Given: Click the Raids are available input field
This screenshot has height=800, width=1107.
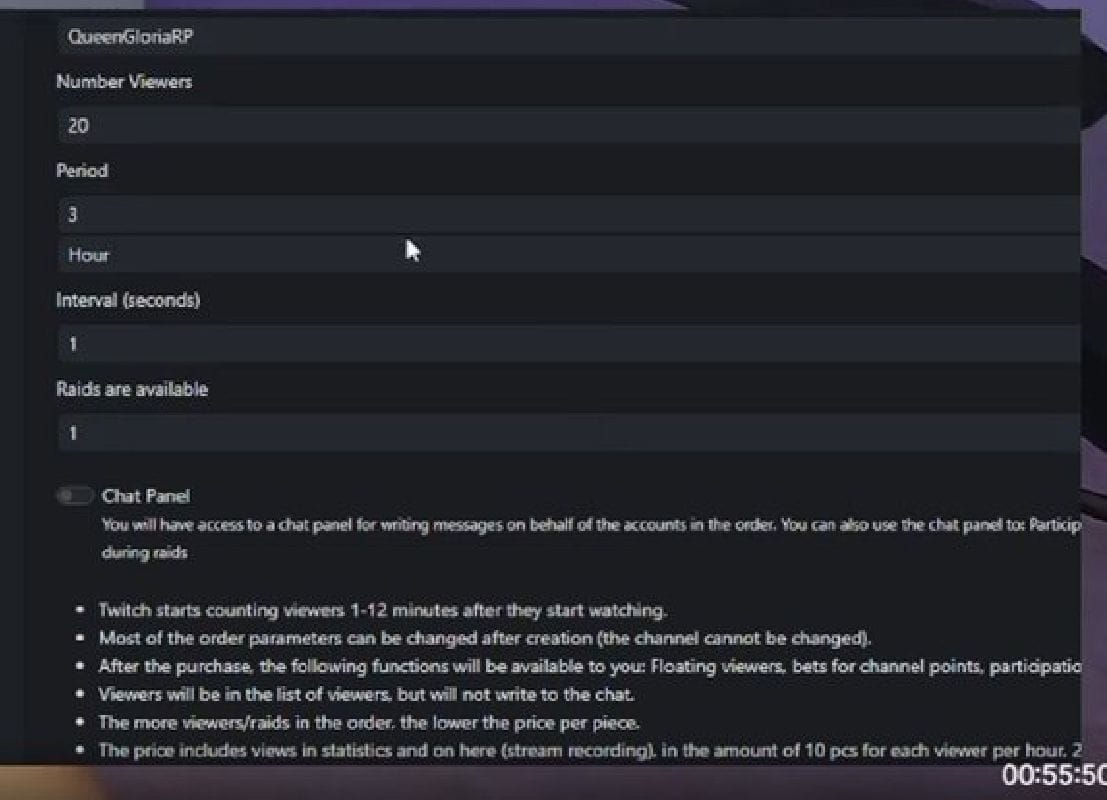Looking at the screenshot, I should 568,433.
